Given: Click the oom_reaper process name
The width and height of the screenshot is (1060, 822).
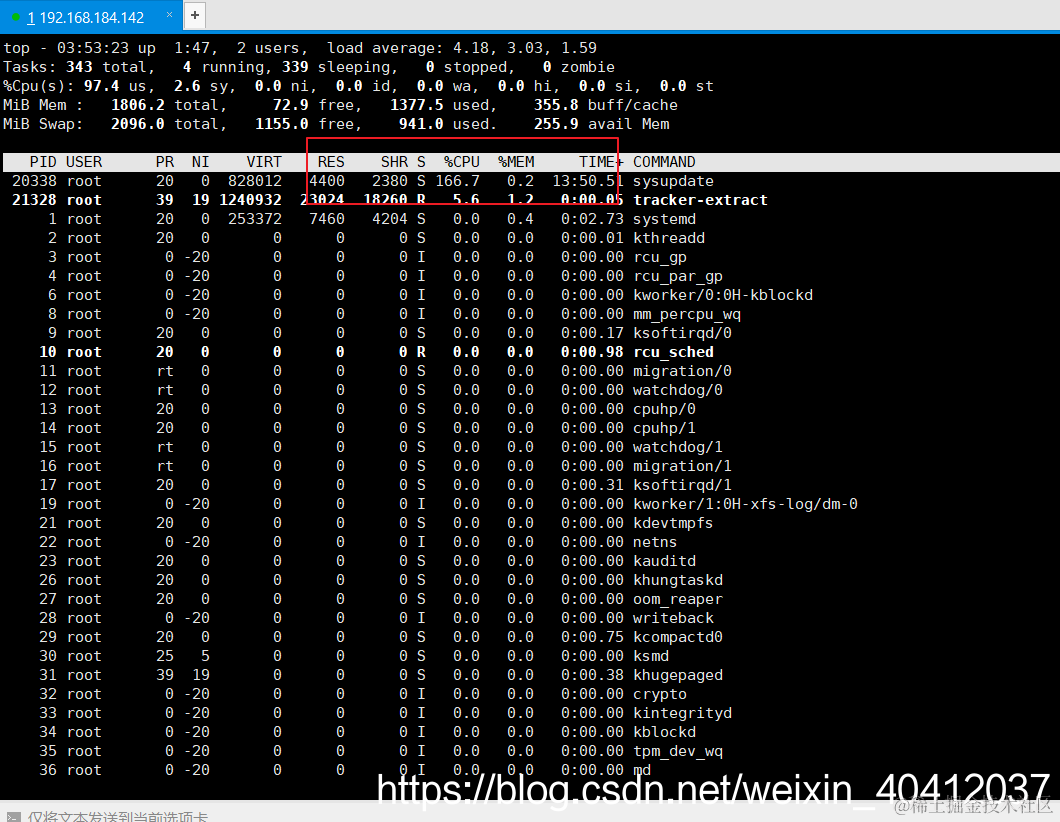Looking at the screenshot, I should tap(677, 598).
